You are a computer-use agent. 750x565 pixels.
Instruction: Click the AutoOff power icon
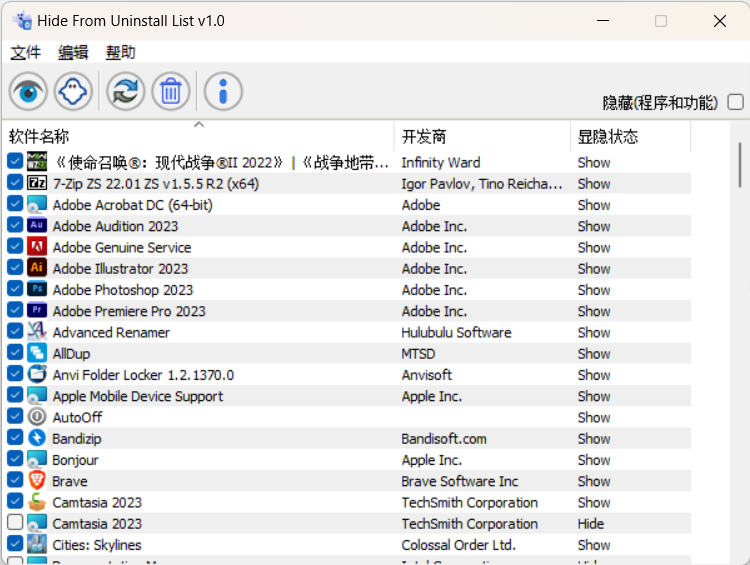coord(37,417)
